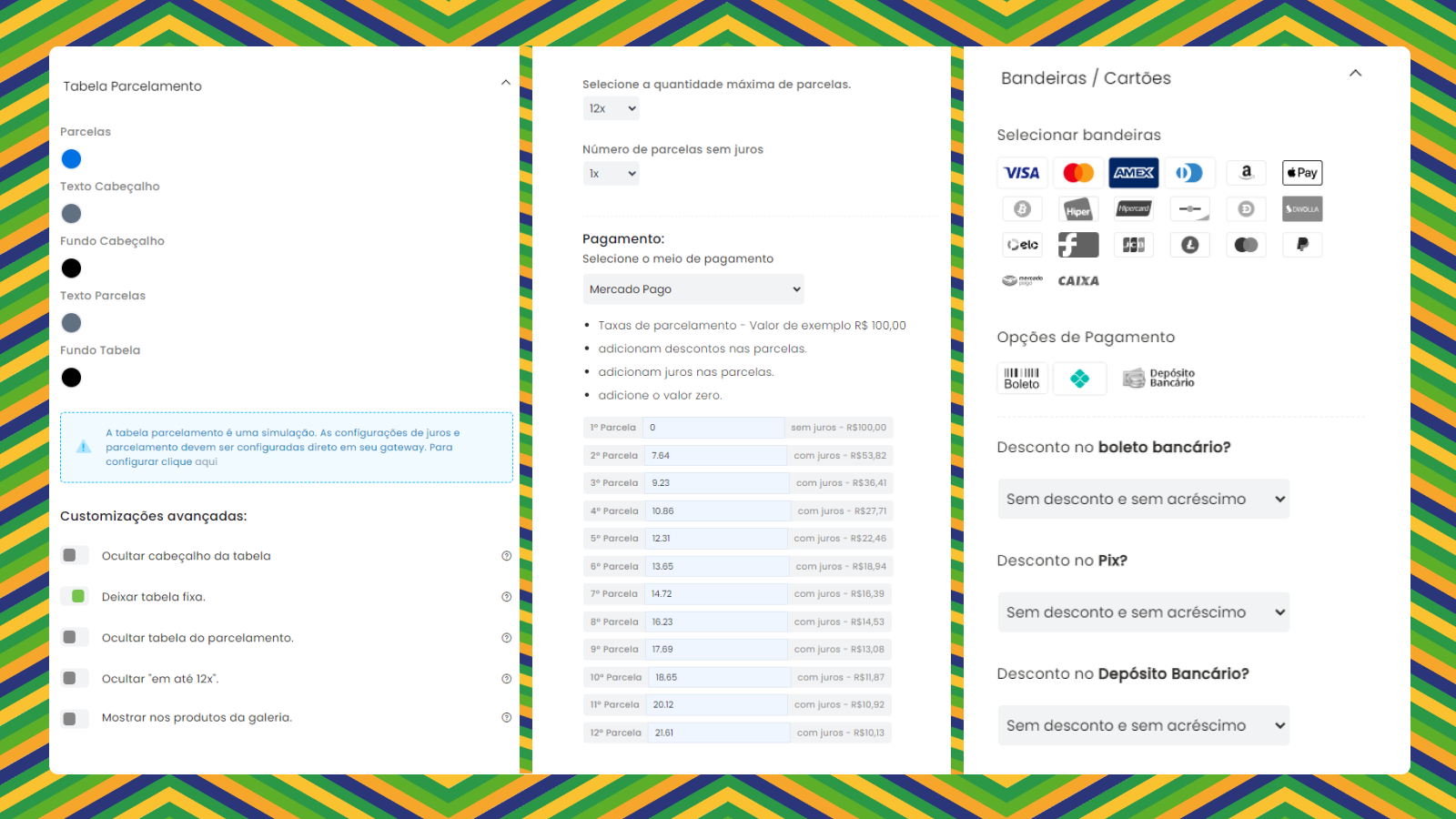Select the Mastercard brand icon
Screen dimensions: 1456x819
pyautogui.click(x=1078, y=173)
